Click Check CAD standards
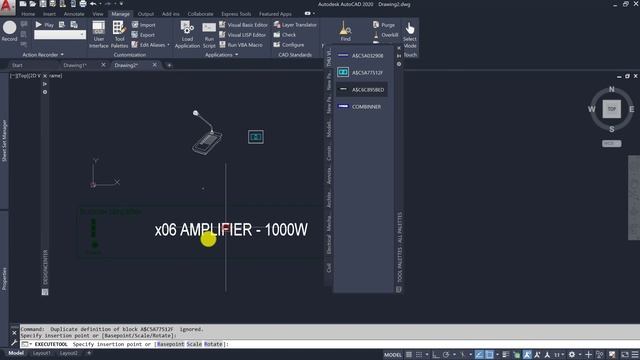 (x=285, y=35)
